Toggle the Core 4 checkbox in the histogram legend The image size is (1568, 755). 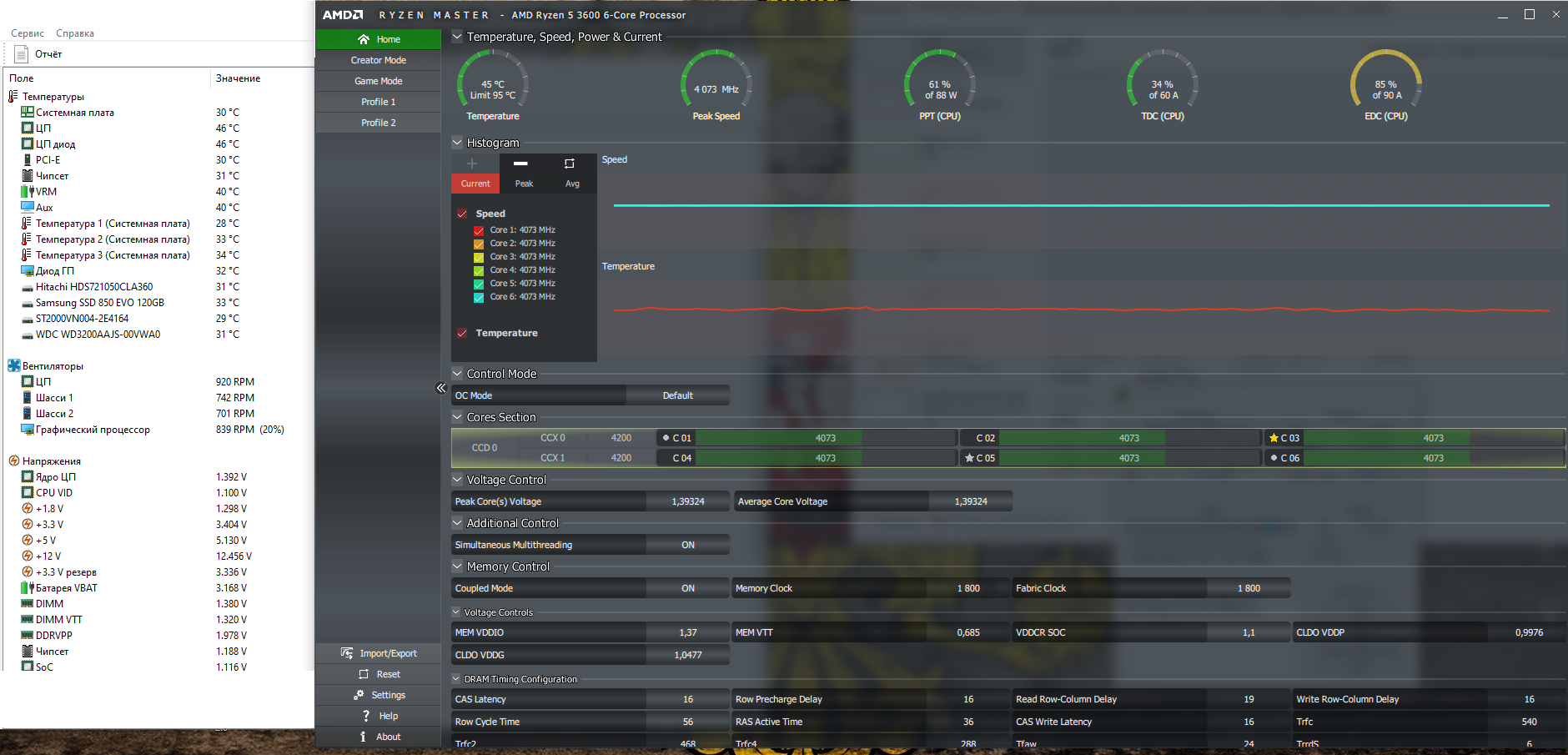[x=479, y=270]
